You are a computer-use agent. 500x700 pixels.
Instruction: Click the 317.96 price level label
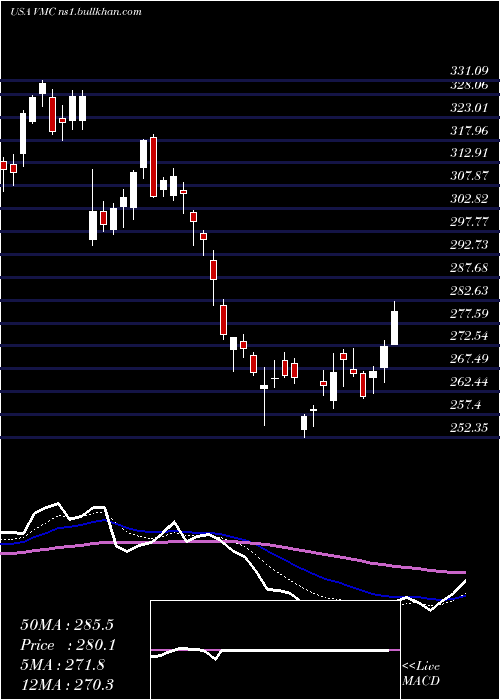click(469, 131)
